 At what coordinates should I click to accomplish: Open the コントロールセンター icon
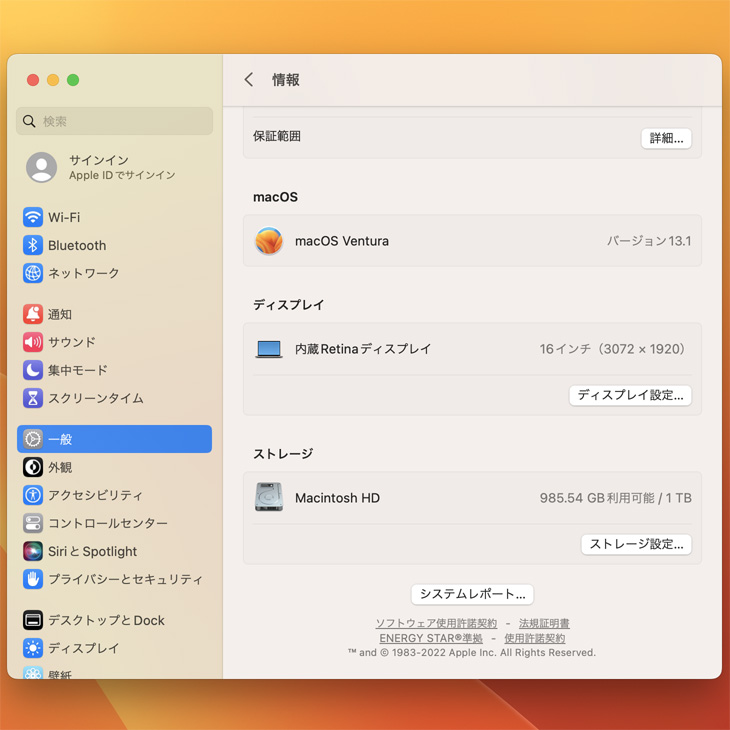coord(33,523)
